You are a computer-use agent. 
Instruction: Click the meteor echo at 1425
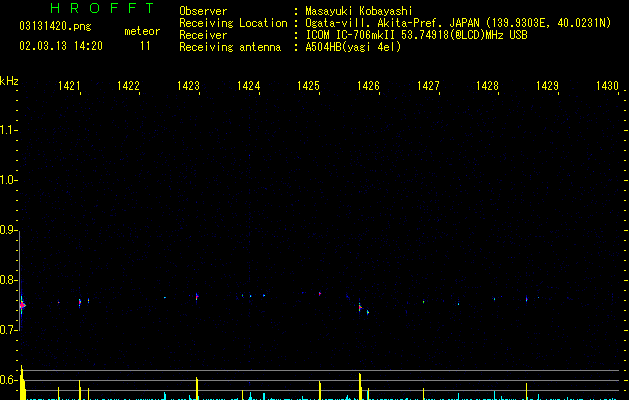320,294
